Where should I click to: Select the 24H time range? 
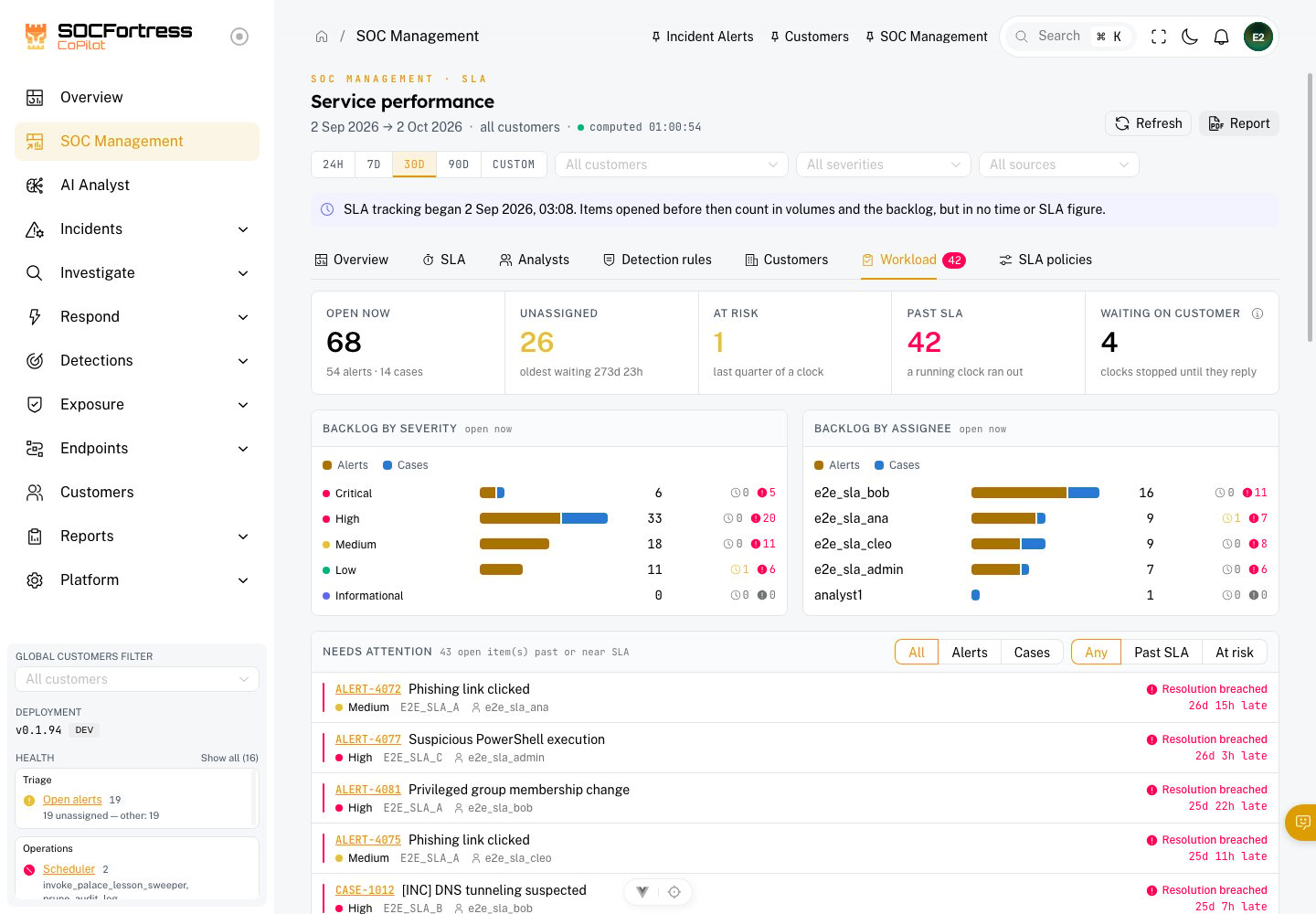click(334, 165)
